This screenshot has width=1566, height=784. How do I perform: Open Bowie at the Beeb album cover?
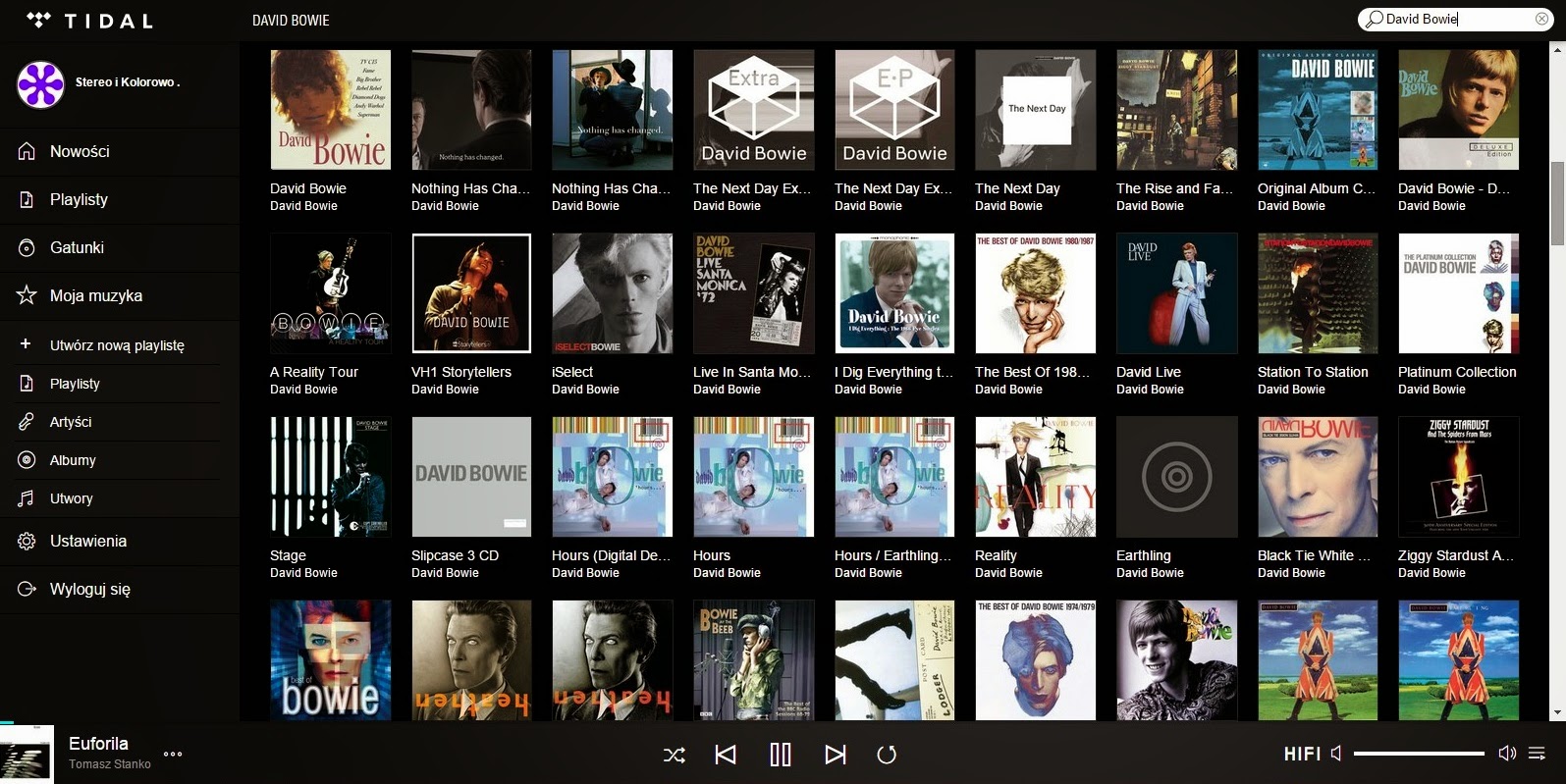(x=753, y=660)
